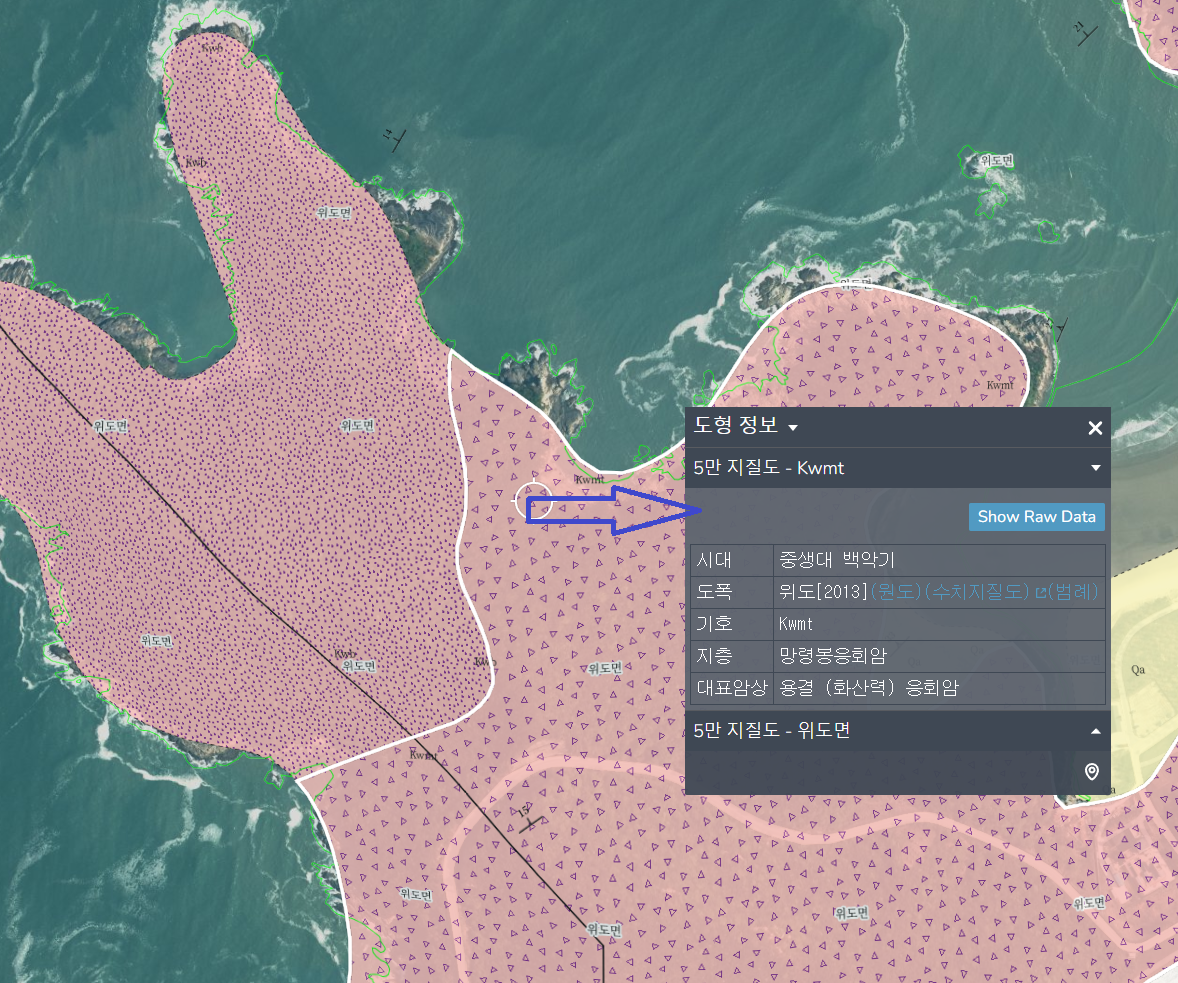Collapse the 5만 지질도 - Kwmt section arrow
Viewport: 1178px width, 983px height.
click(1095, 468)
